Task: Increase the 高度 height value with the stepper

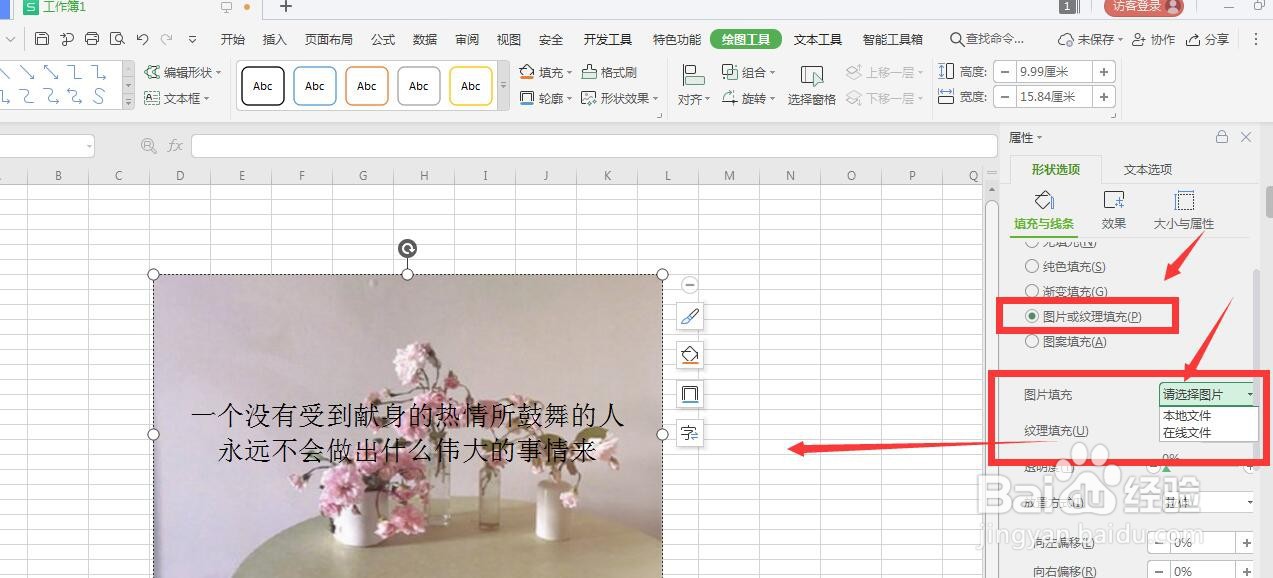Action: click(x=1104, y=71)
